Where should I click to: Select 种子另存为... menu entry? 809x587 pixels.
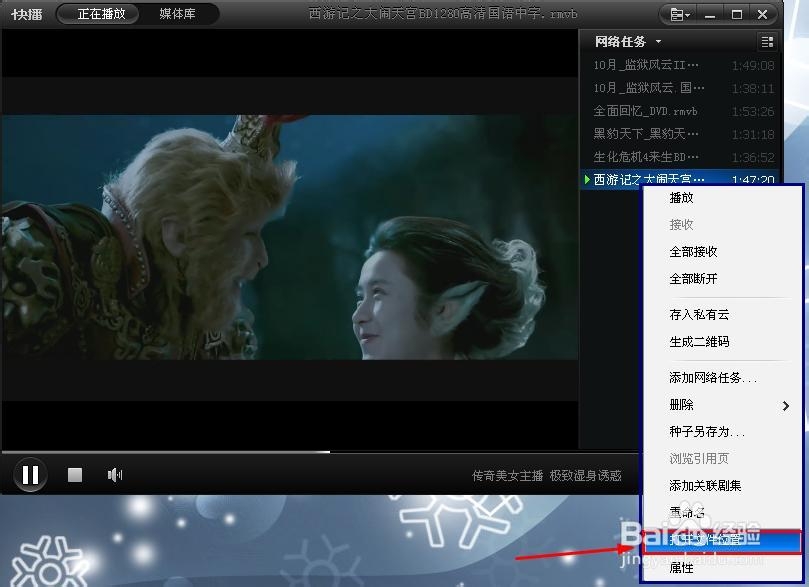(x=721, y=431)
